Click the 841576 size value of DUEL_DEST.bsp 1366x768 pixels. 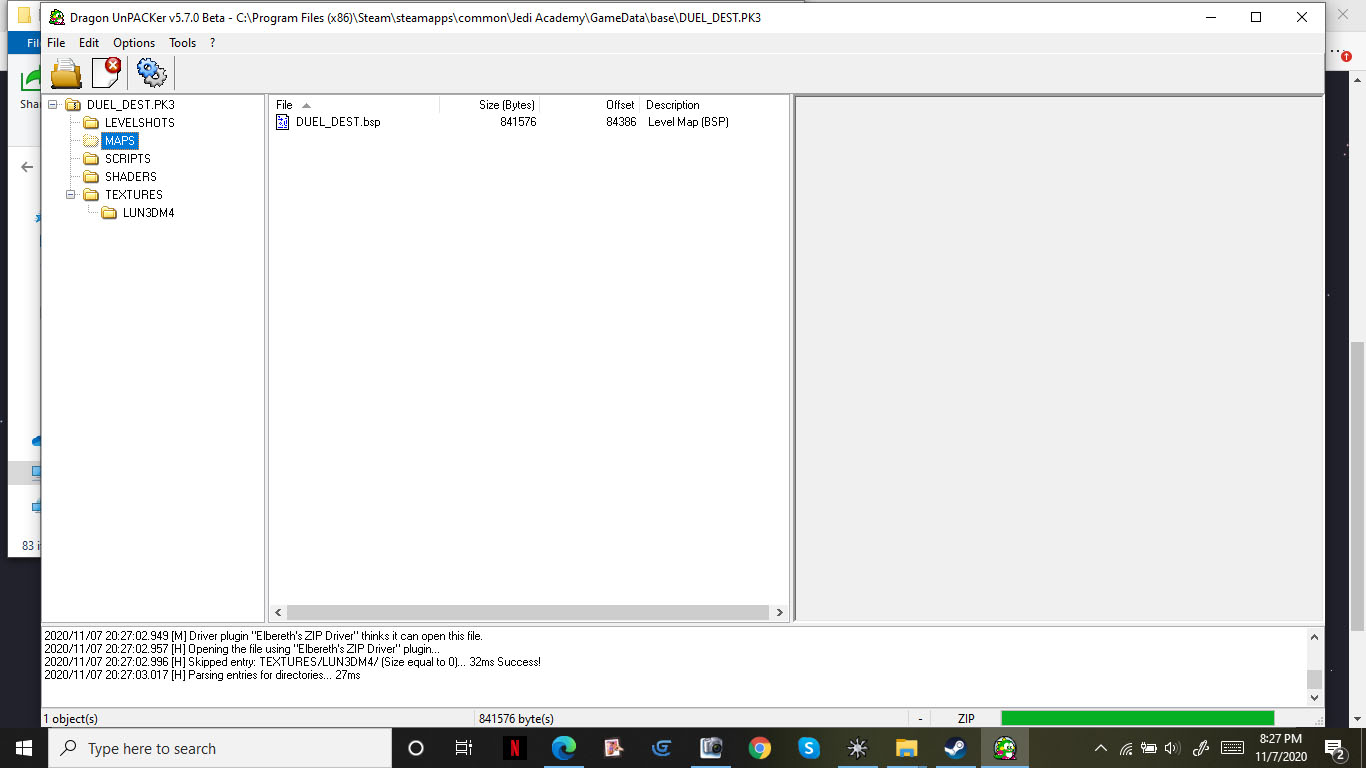click(518, 122)
